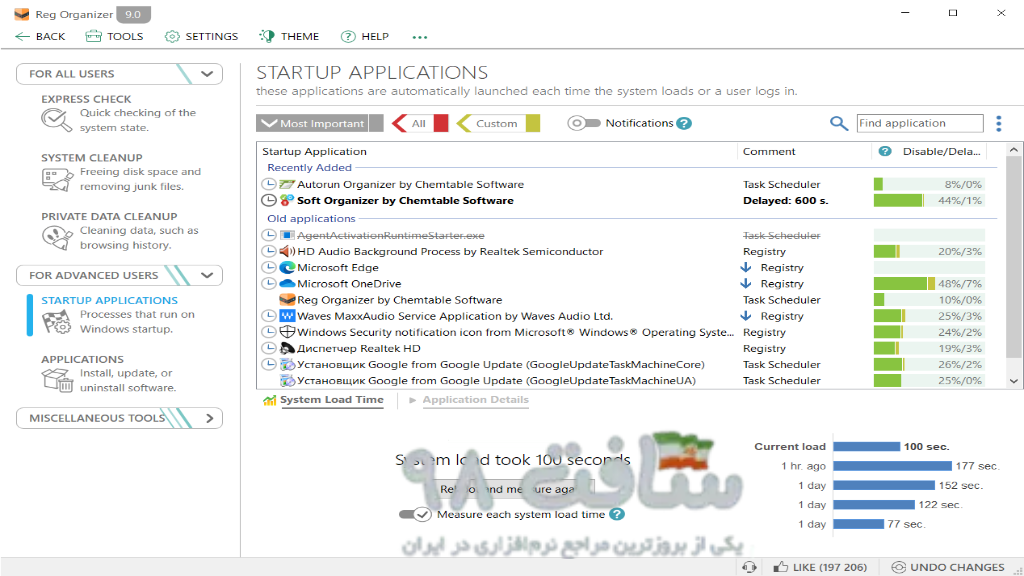Click the Reg Organizer row icon
Screen dimensions: 1024x576
point(287,300)
